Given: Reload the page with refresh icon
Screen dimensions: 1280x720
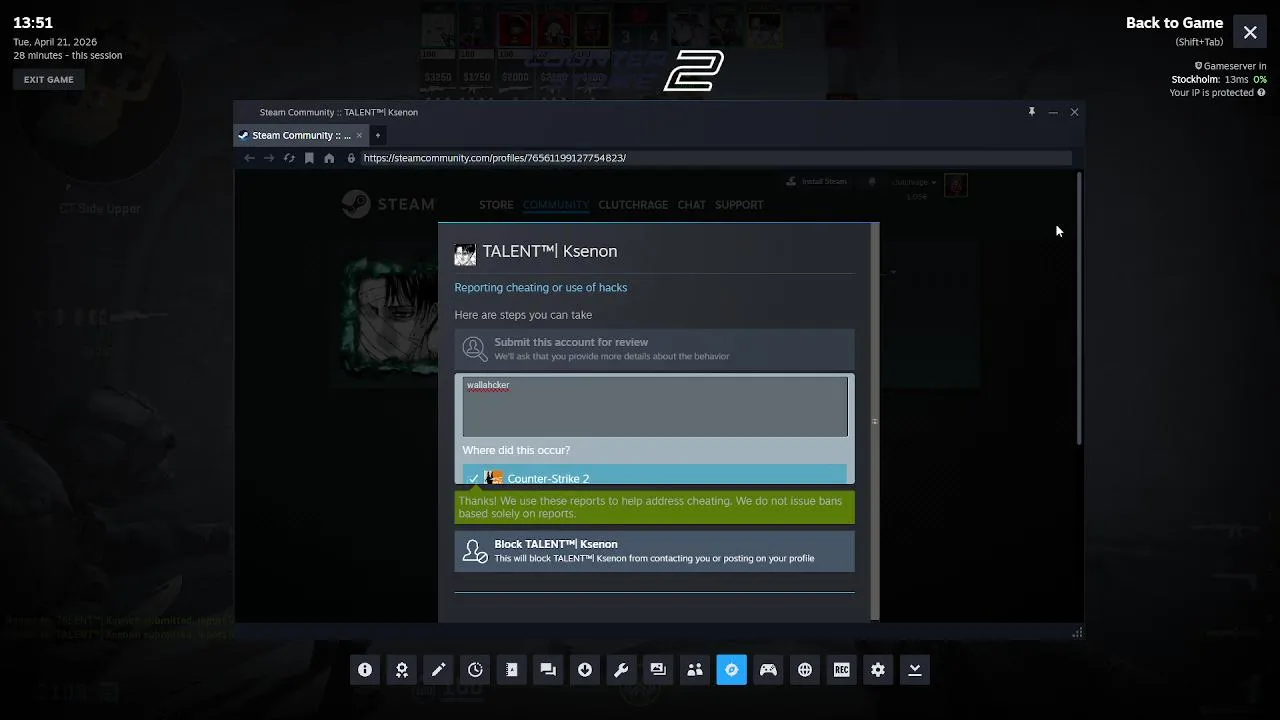Looking at the screenshot, I should [x=289, y=158].
